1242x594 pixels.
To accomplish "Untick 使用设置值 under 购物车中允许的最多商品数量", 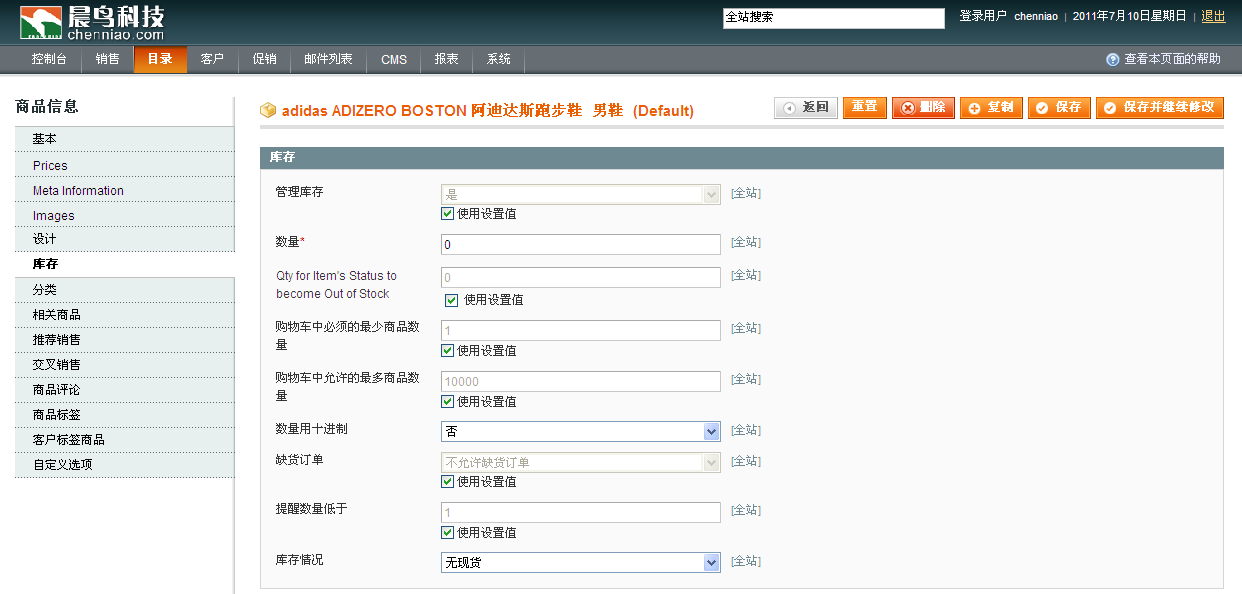I will (x=447, y=402).
